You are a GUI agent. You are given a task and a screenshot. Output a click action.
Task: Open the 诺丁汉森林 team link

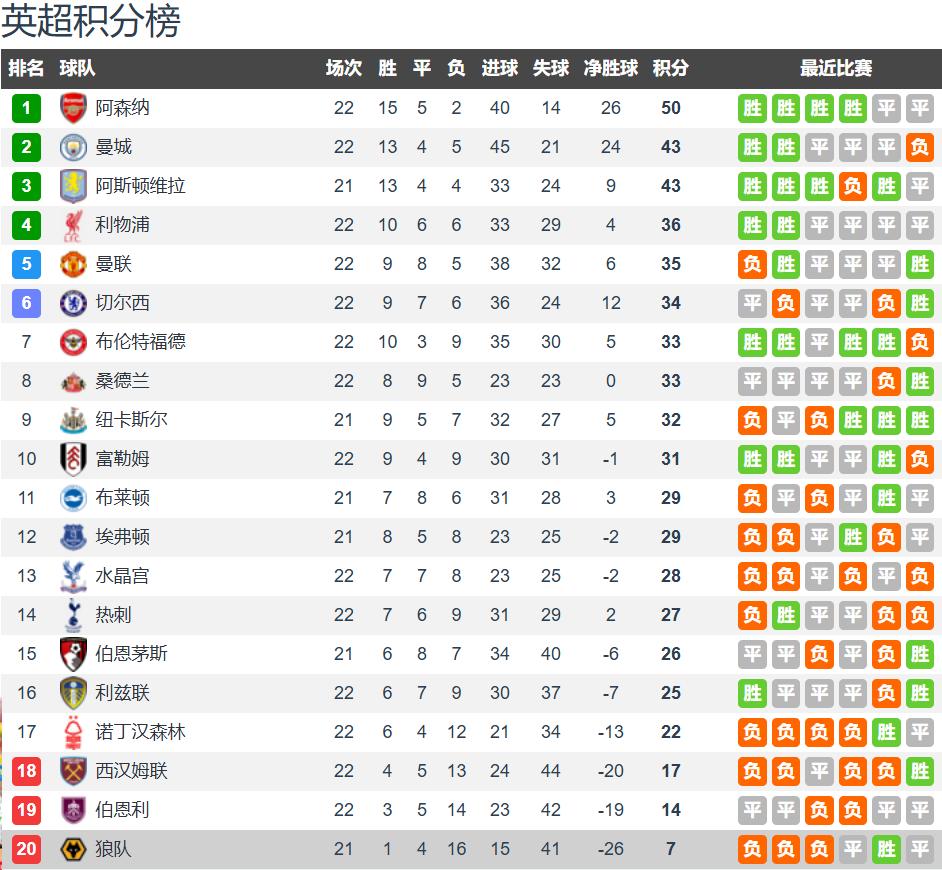click(140, 732)
